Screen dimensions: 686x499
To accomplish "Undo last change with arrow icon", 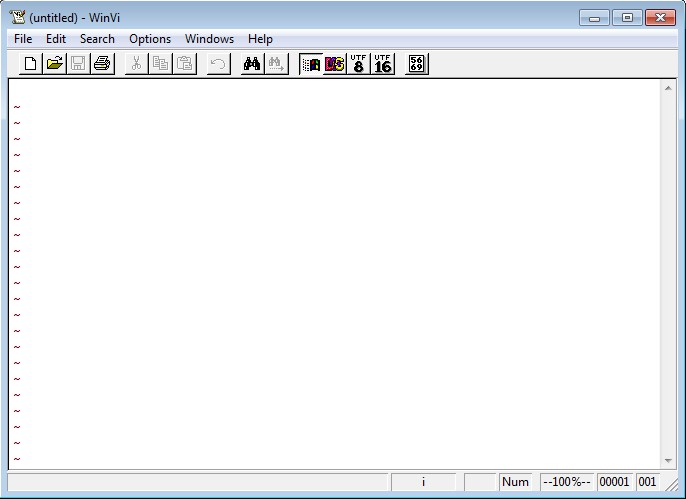I will pos(218,64).
